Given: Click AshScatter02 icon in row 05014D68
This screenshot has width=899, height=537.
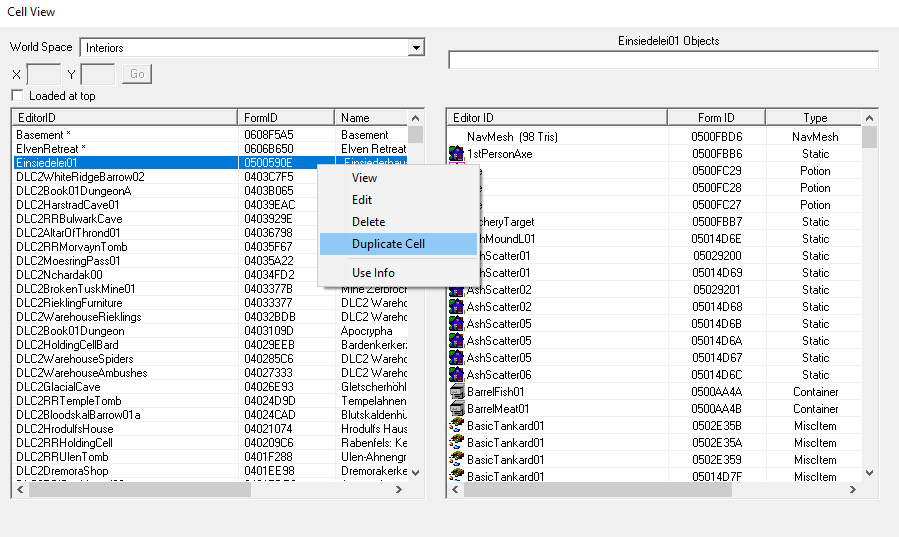Looking at the screenshot, I should 457,307.
